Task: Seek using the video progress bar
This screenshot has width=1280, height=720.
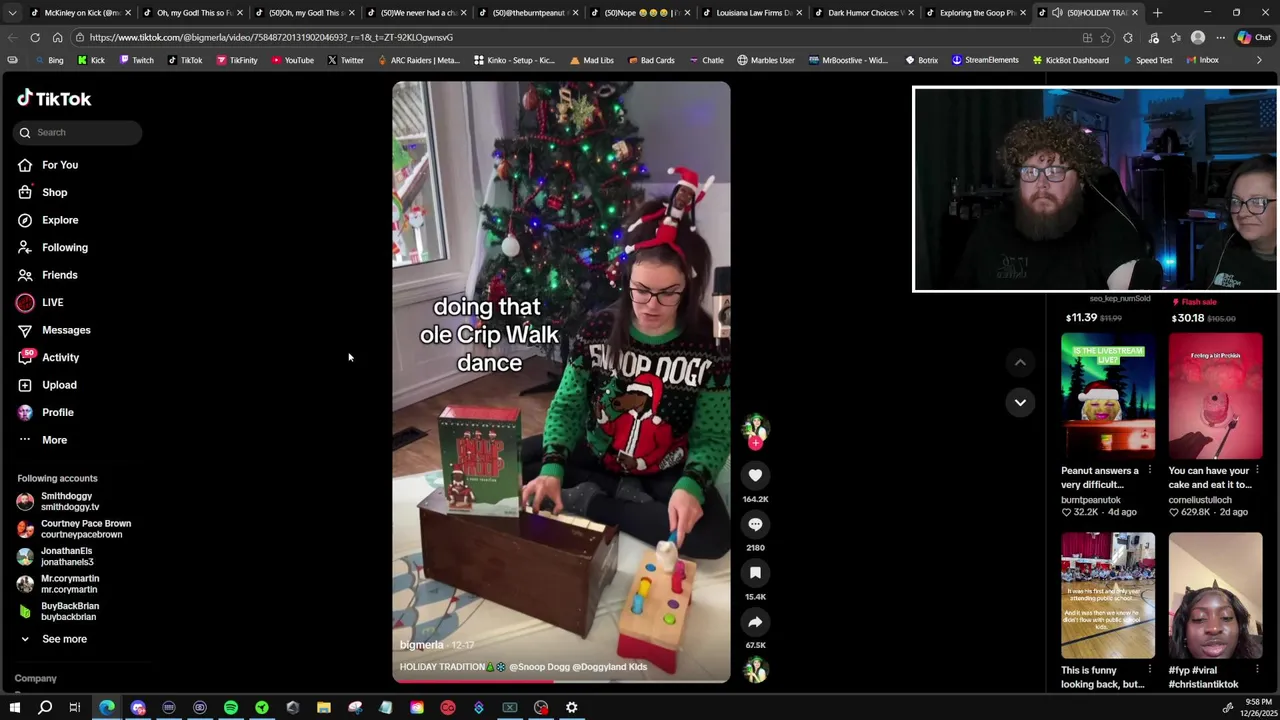Action: tap(561, 682)
